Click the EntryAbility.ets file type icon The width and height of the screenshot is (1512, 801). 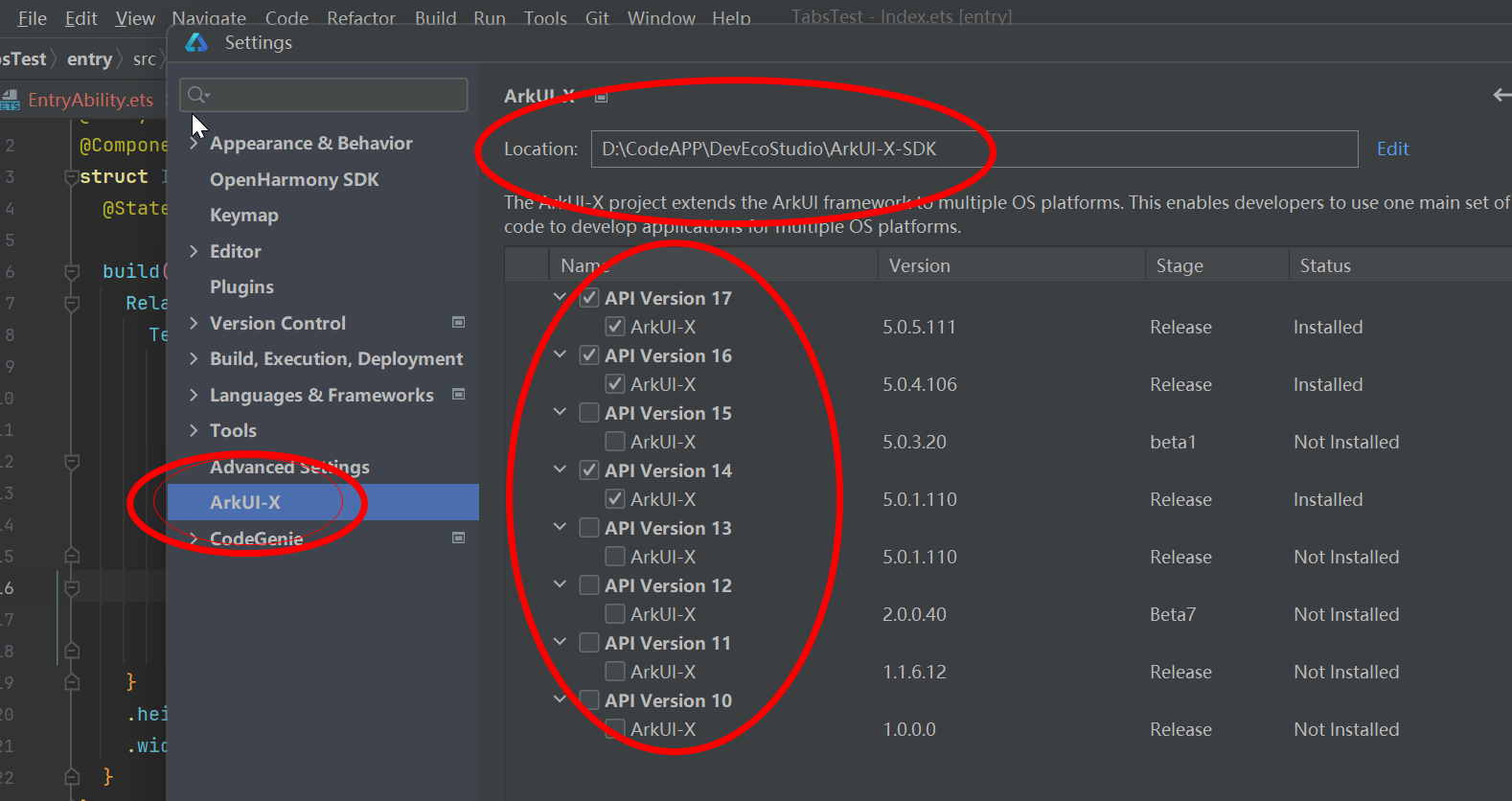[11, 100]
